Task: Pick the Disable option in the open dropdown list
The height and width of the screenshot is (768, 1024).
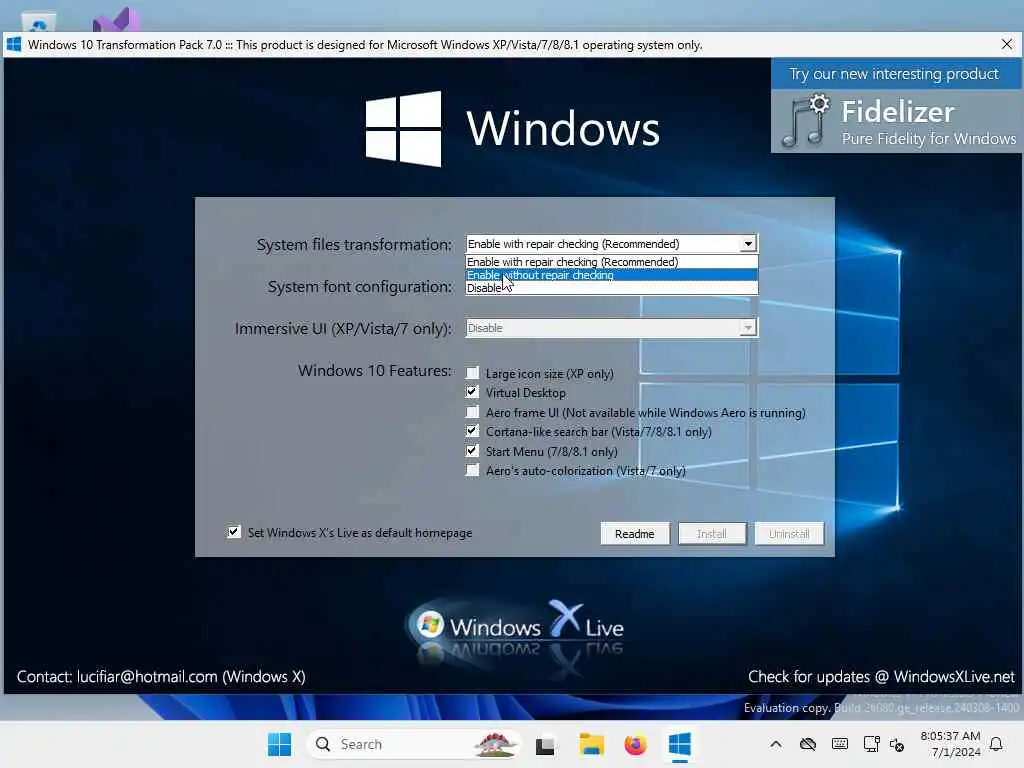Action: [x=611, y=288]
